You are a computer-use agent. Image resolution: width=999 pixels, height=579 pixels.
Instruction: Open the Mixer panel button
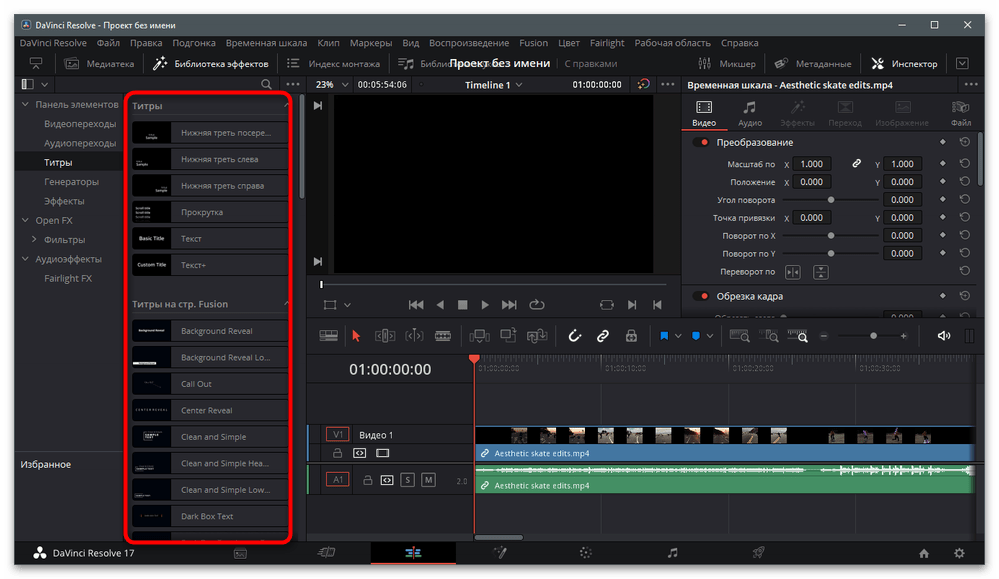point(728,64)
